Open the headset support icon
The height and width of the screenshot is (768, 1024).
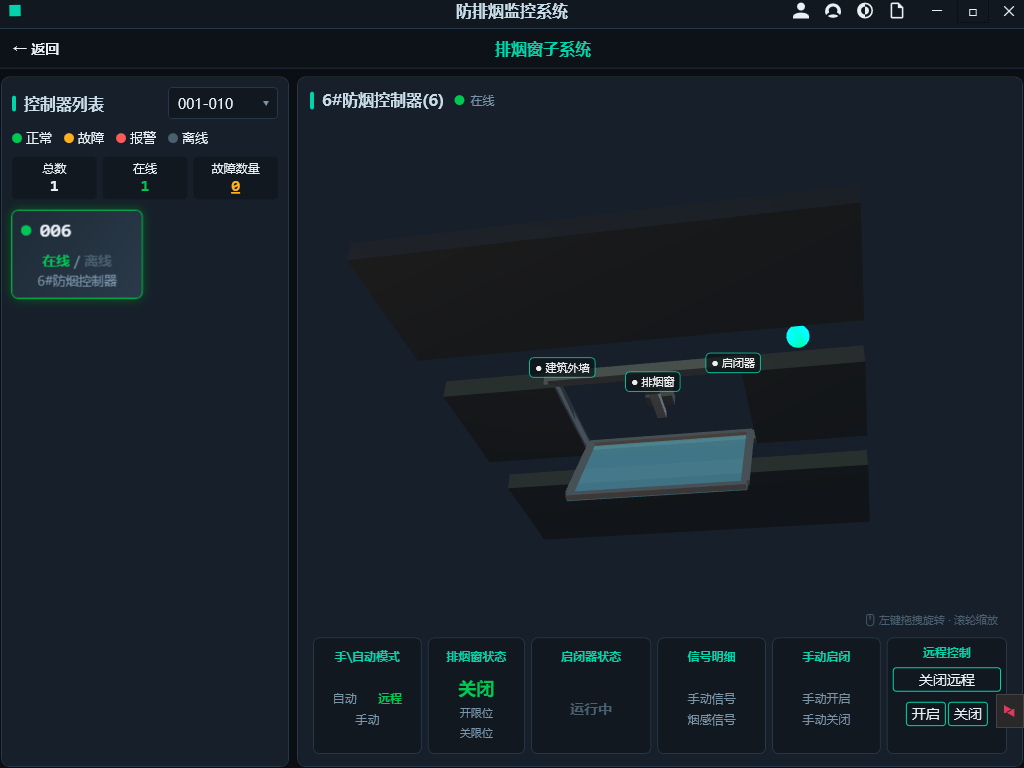click(x=833, y=11)
